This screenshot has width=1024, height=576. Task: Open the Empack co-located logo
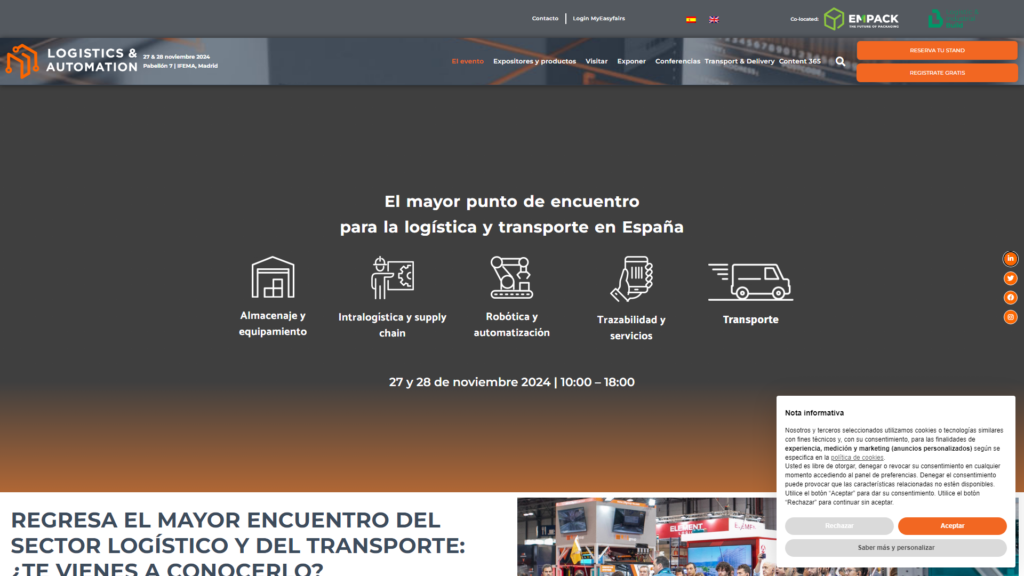[861, 19]
